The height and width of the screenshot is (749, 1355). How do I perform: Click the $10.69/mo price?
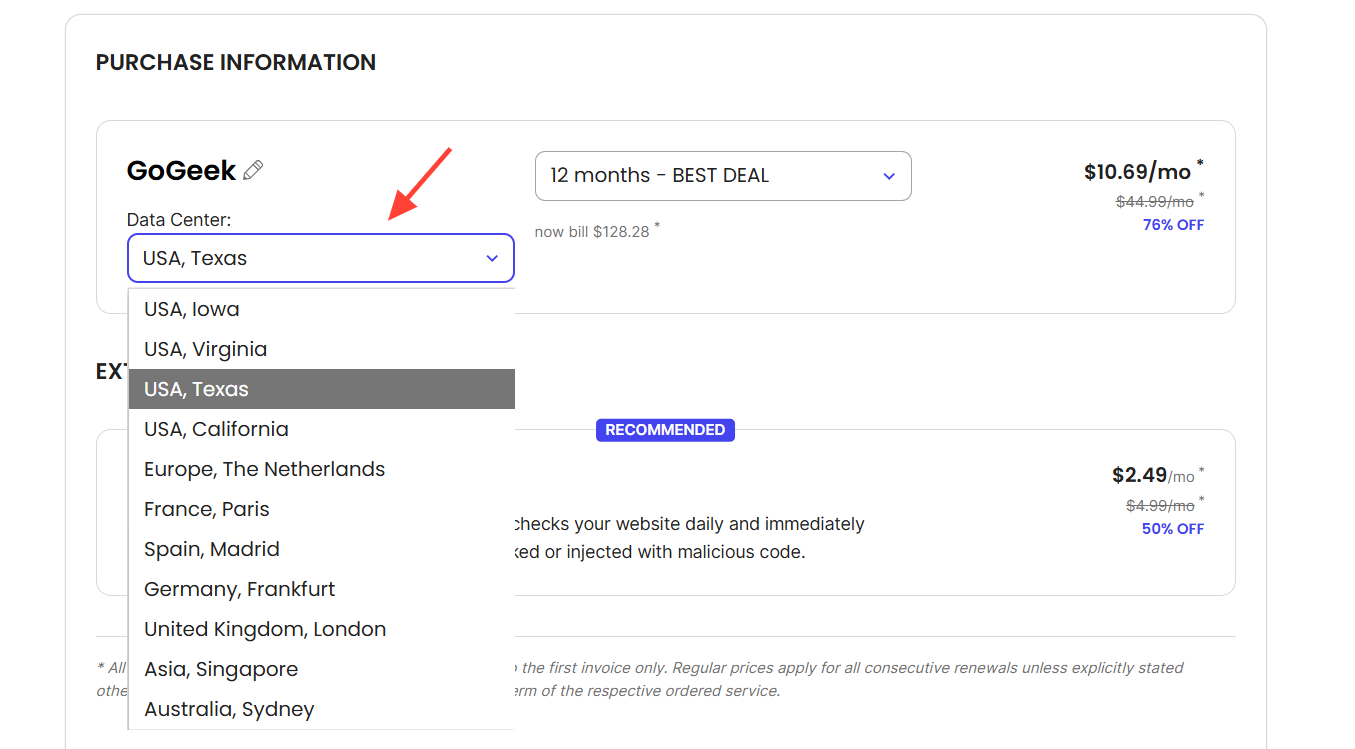1138,172
